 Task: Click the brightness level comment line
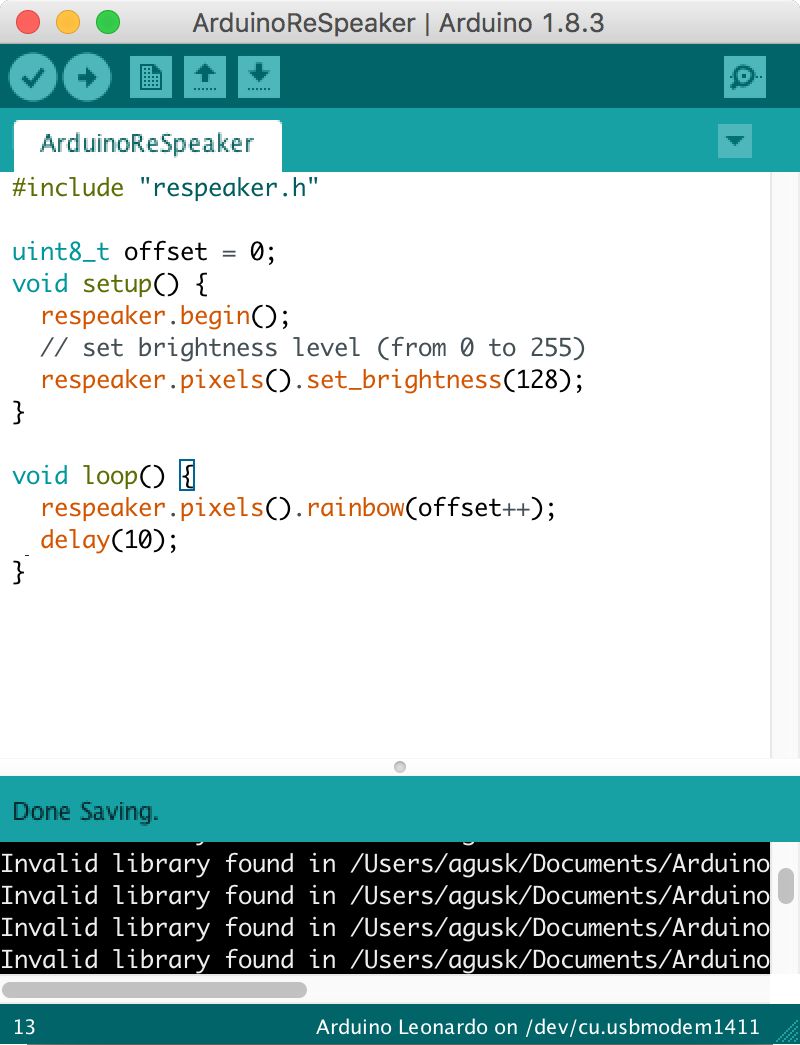pos(313,348)
